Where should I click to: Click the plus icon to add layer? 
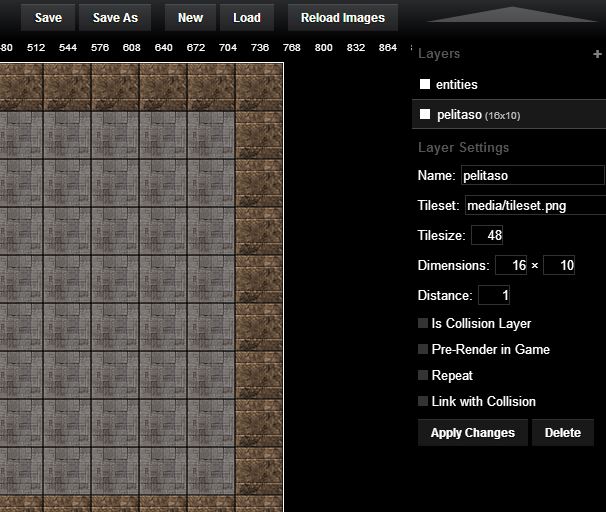tap(598, 54)
